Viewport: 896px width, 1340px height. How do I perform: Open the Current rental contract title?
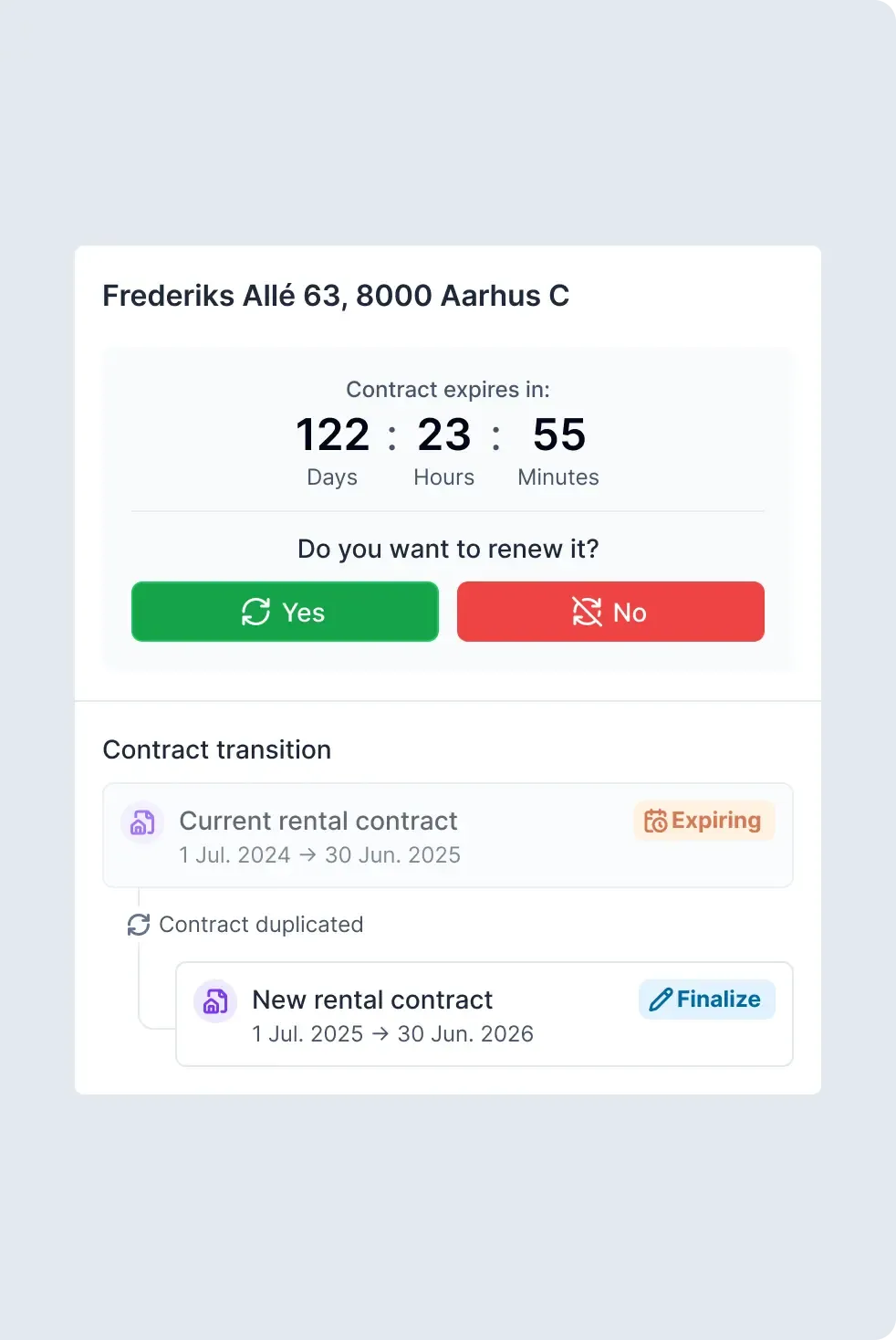click(318, 821)
